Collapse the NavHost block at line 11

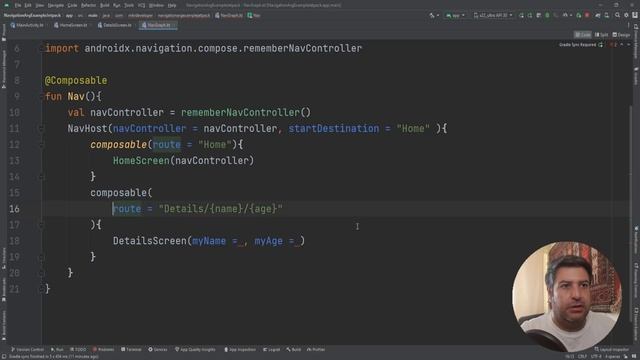pos(41,129)
